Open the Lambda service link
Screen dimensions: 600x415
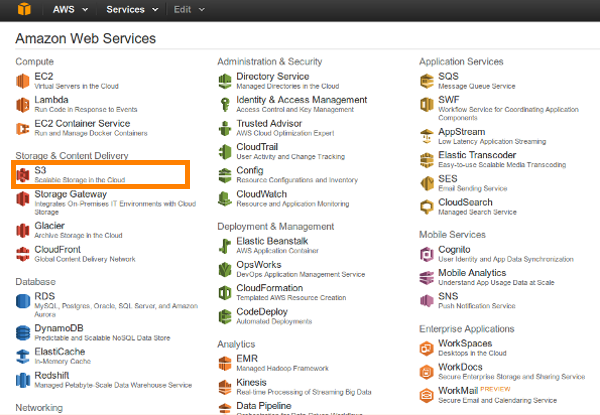[51, 100]
